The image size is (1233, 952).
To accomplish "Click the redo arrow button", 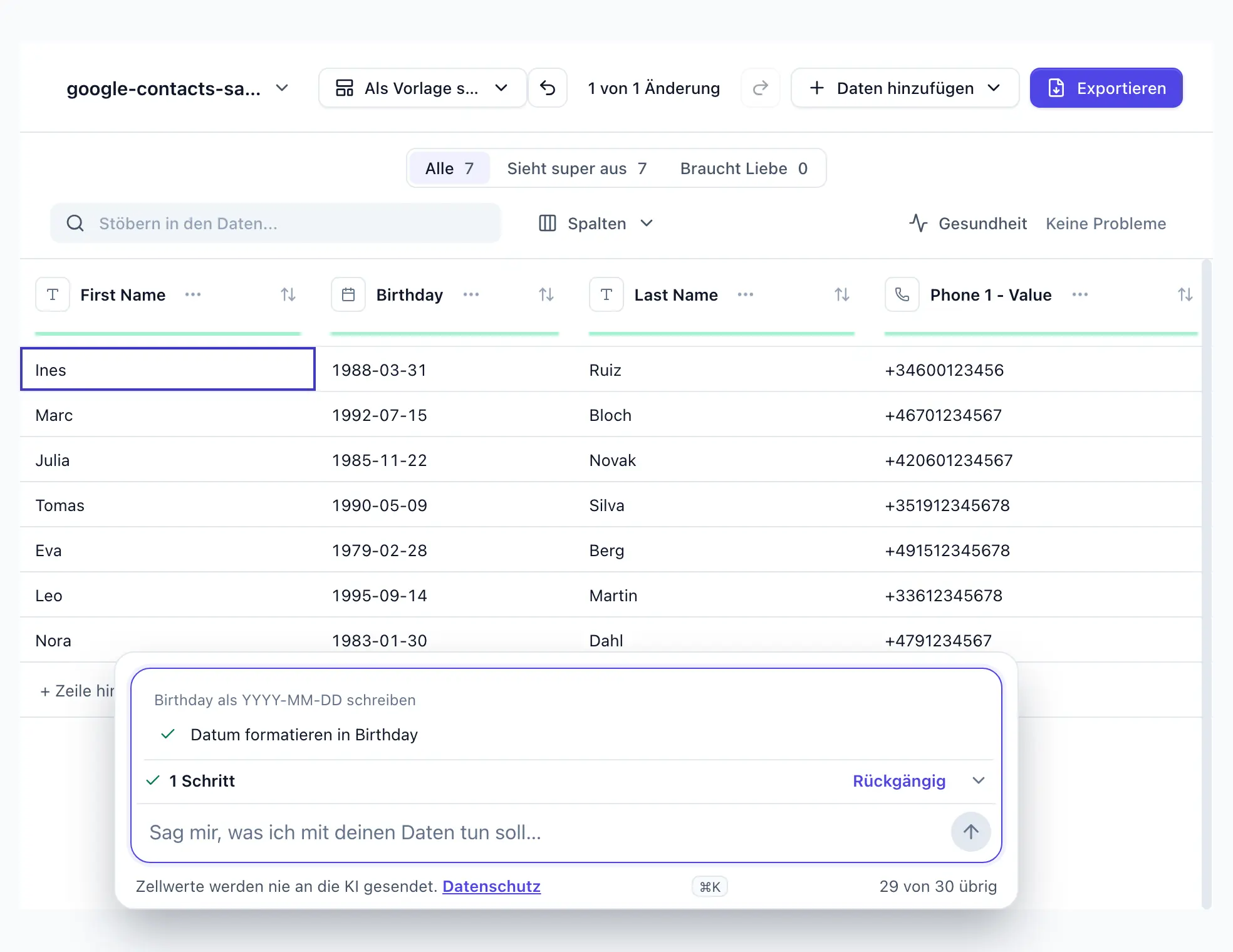I will pyautogui.click(x=760, y=88).
